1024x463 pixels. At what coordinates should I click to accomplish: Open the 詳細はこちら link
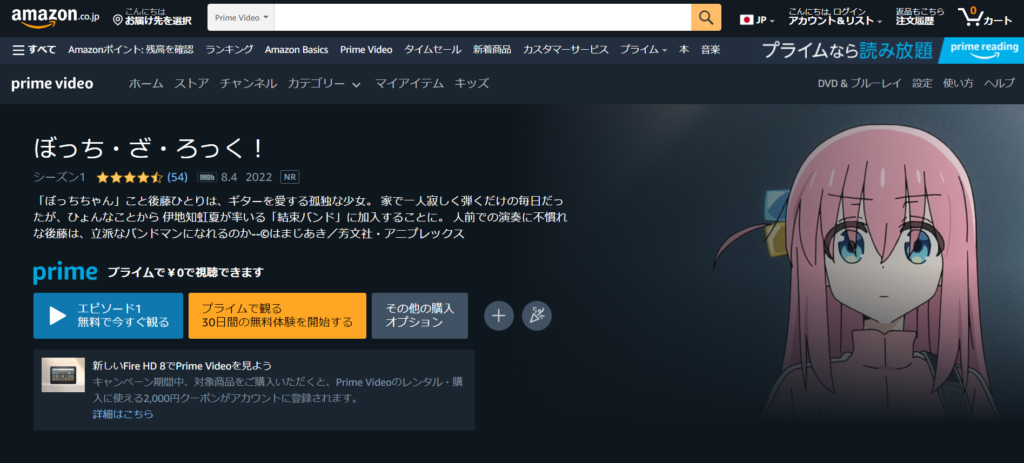click(x=123, y=414)
